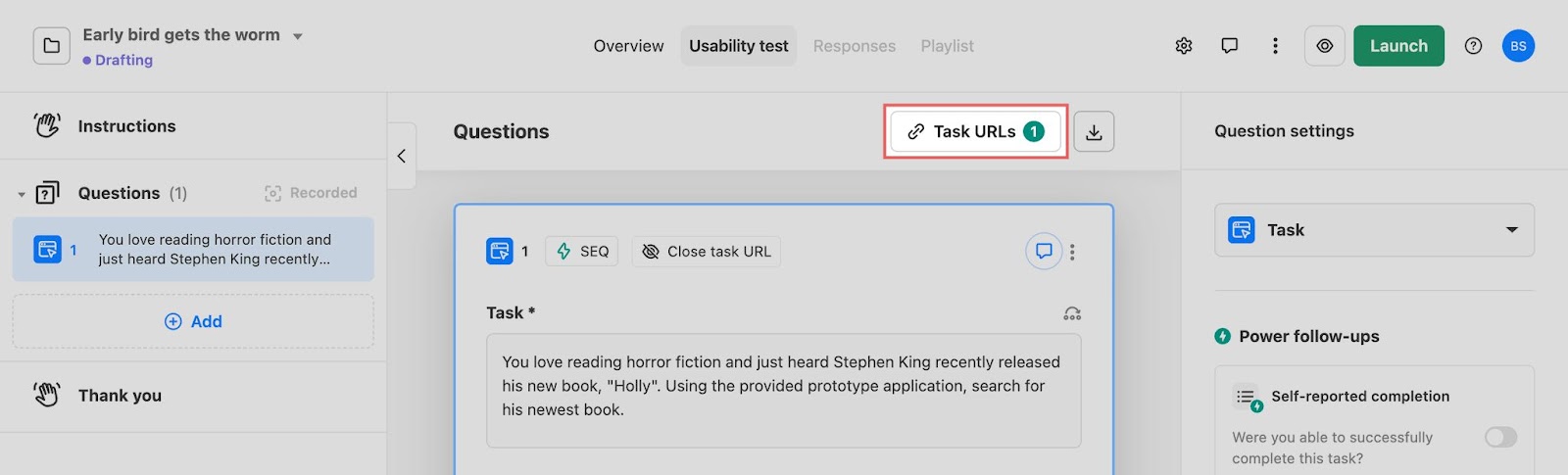Open the Responses tab
Image resolution: width=1568 pixels, height=475 pixels.
pos(854,46)
